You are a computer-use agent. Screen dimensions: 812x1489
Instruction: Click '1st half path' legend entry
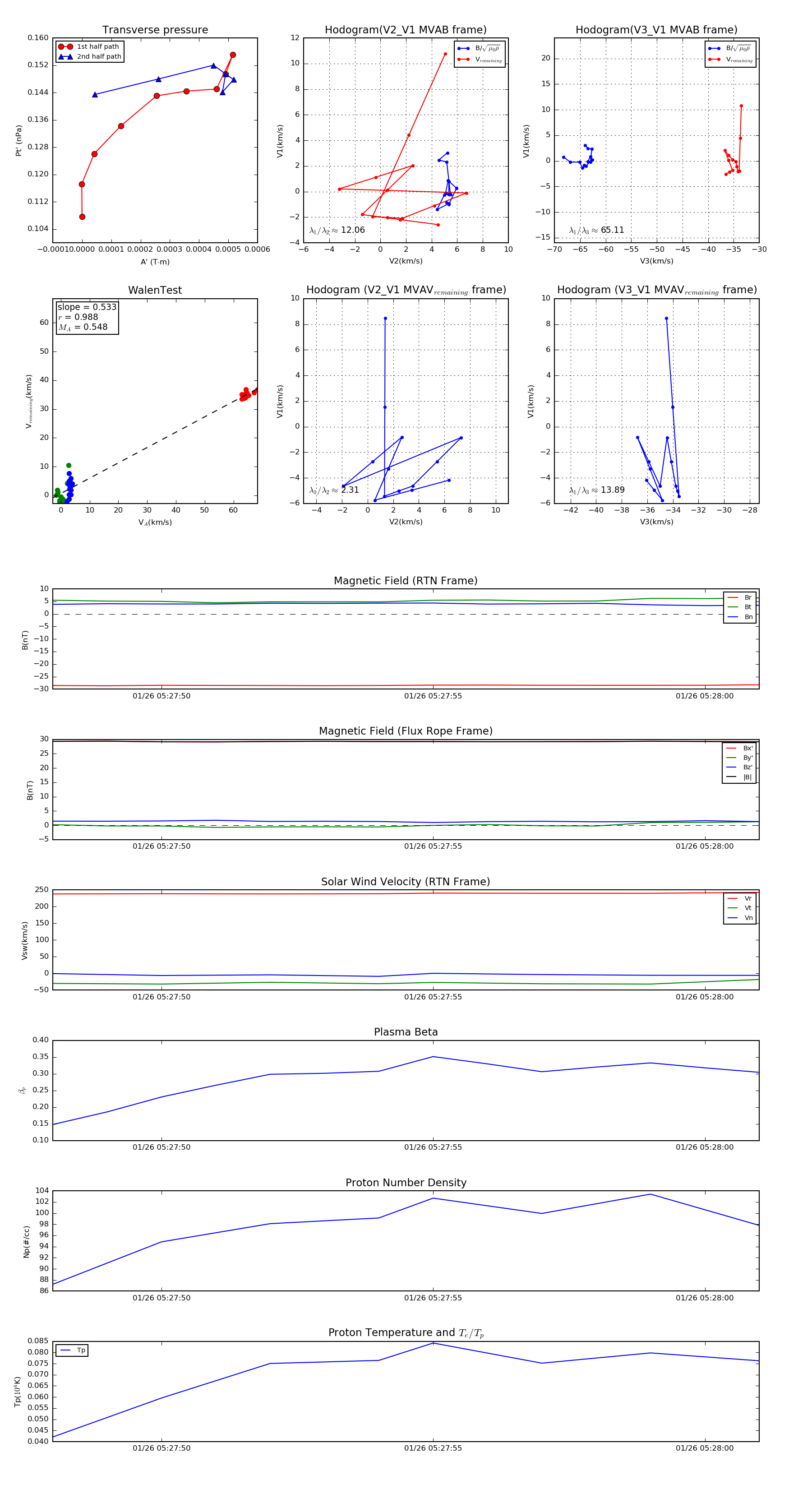90,47
